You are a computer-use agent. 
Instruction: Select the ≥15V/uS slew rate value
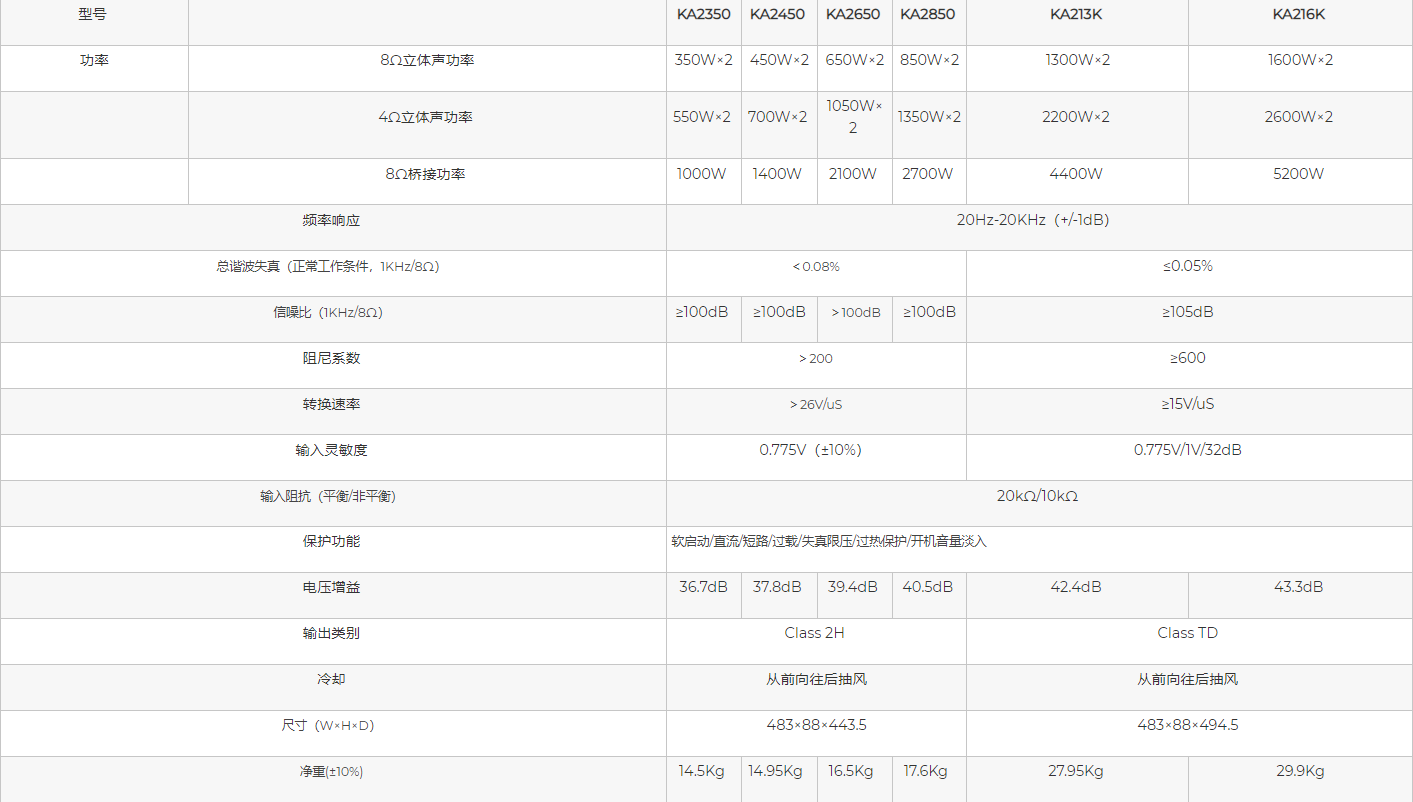coord(1188,404)
